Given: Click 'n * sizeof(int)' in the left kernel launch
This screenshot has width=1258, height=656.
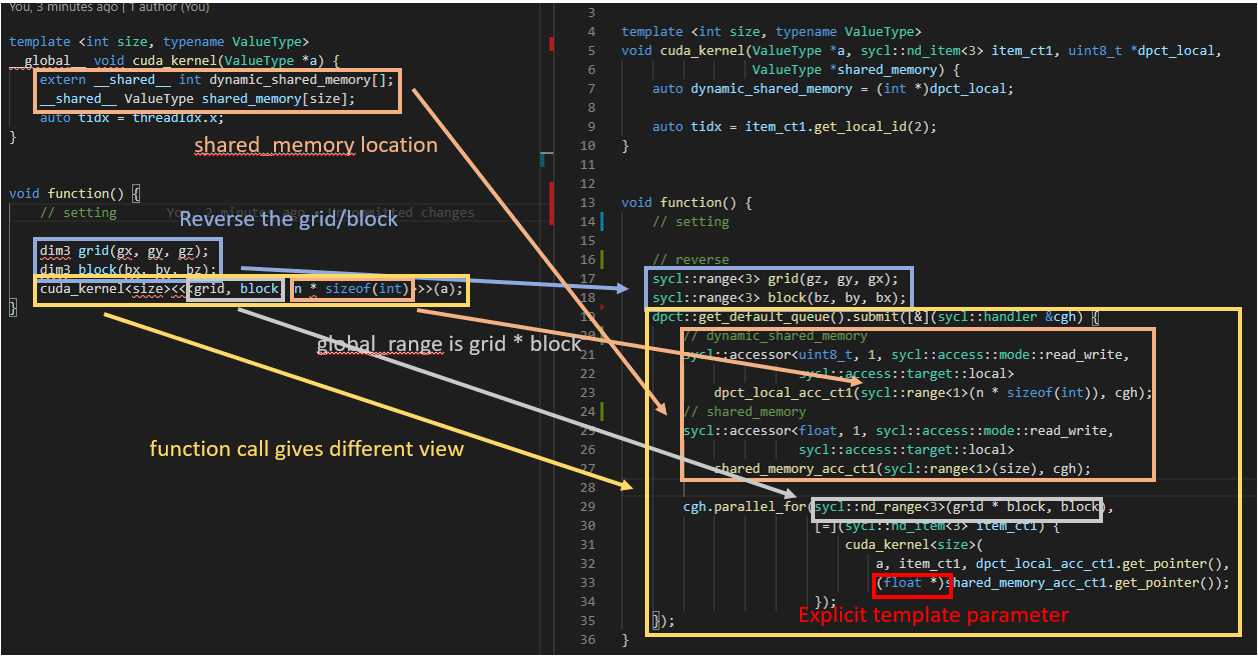Looking at the screenshot, I should pos(352,289).
